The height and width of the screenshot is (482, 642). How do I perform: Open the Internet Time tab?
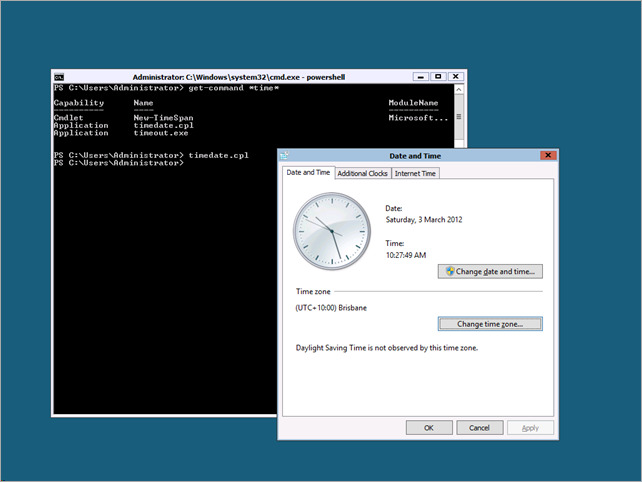415,173
